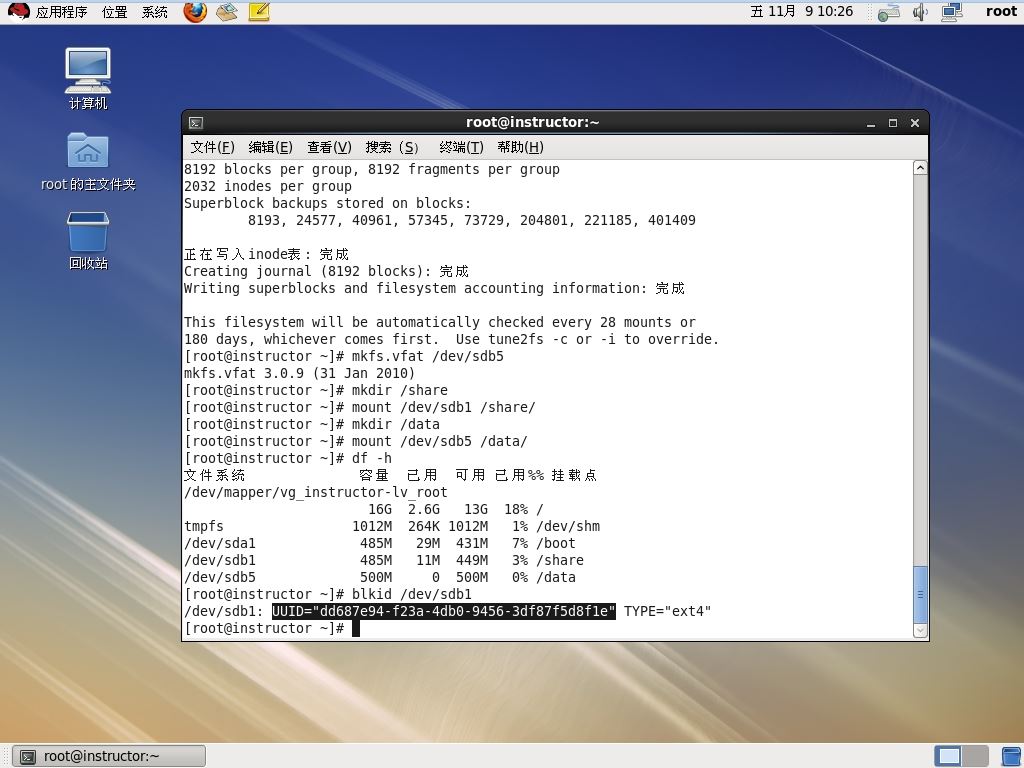Click the 'df -h' command text
The width and height of the screenshot is (1024, 768).
click(372, 458)
